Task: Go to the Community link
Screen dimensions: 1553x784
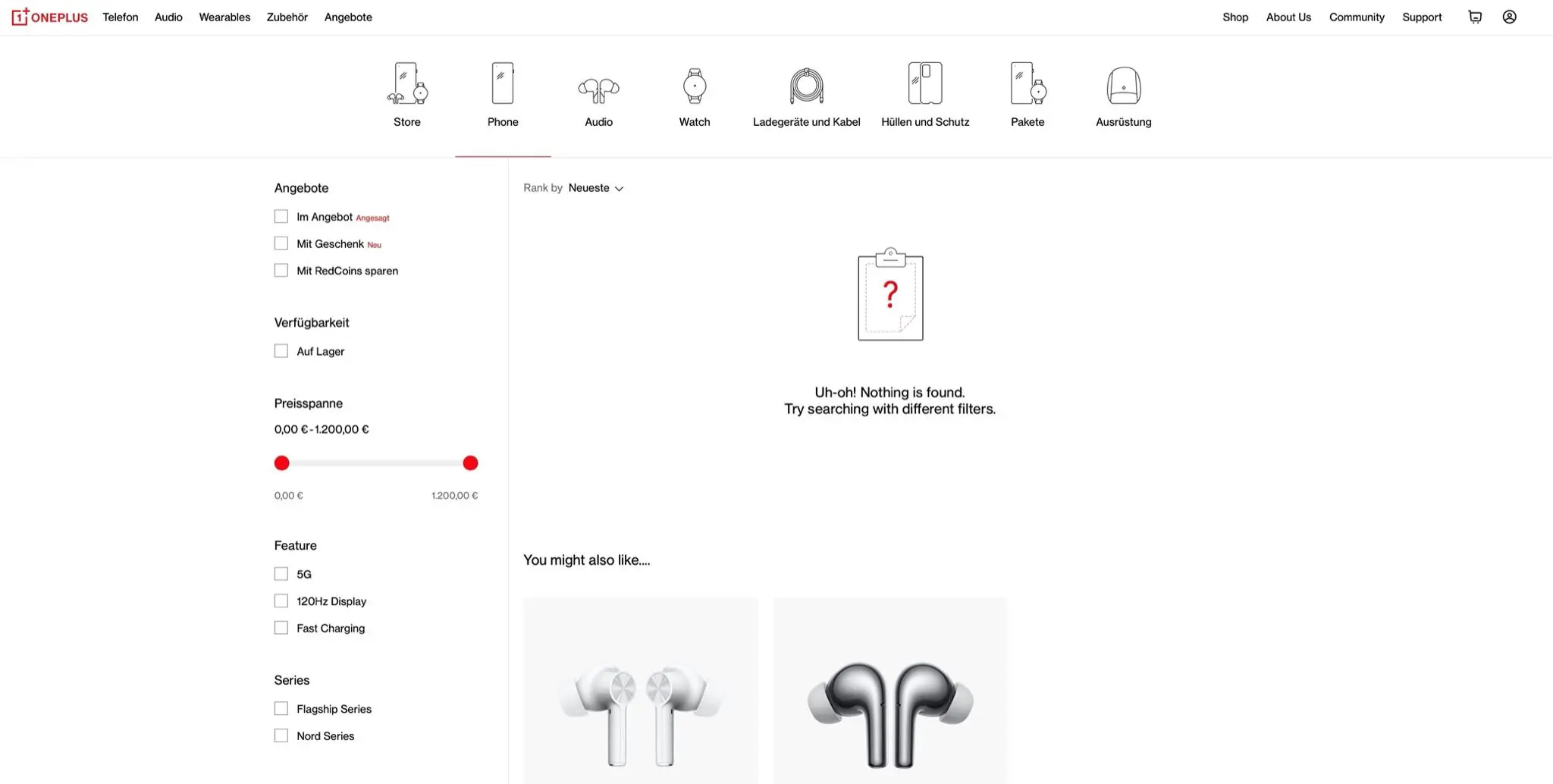Action: (1357, 17)
